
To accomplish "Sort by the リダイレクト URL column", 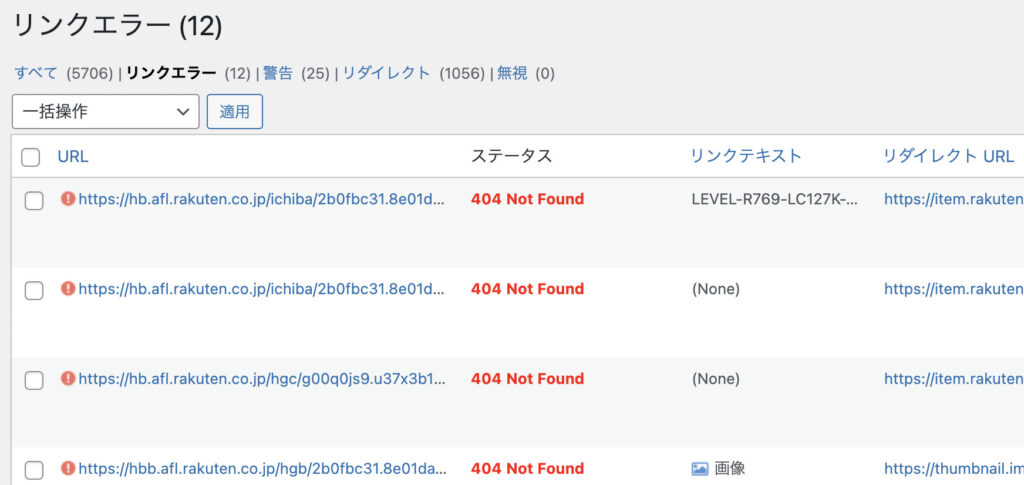I will (x=948, y=156).
